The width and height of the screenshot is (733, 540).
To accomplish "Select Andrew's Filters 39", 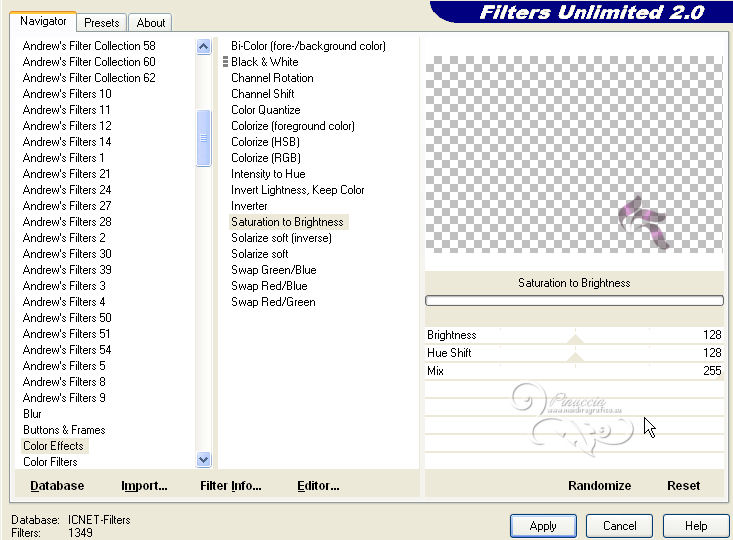I will [67, 270].
